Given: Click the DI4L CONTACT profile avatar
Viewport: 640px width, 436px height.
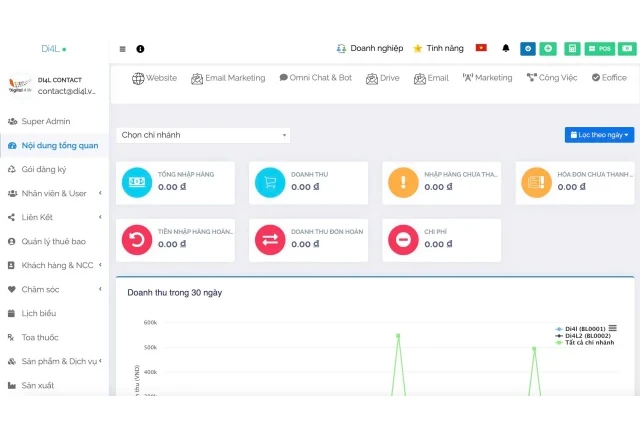Looking at the screenshot, I should 20,85.
